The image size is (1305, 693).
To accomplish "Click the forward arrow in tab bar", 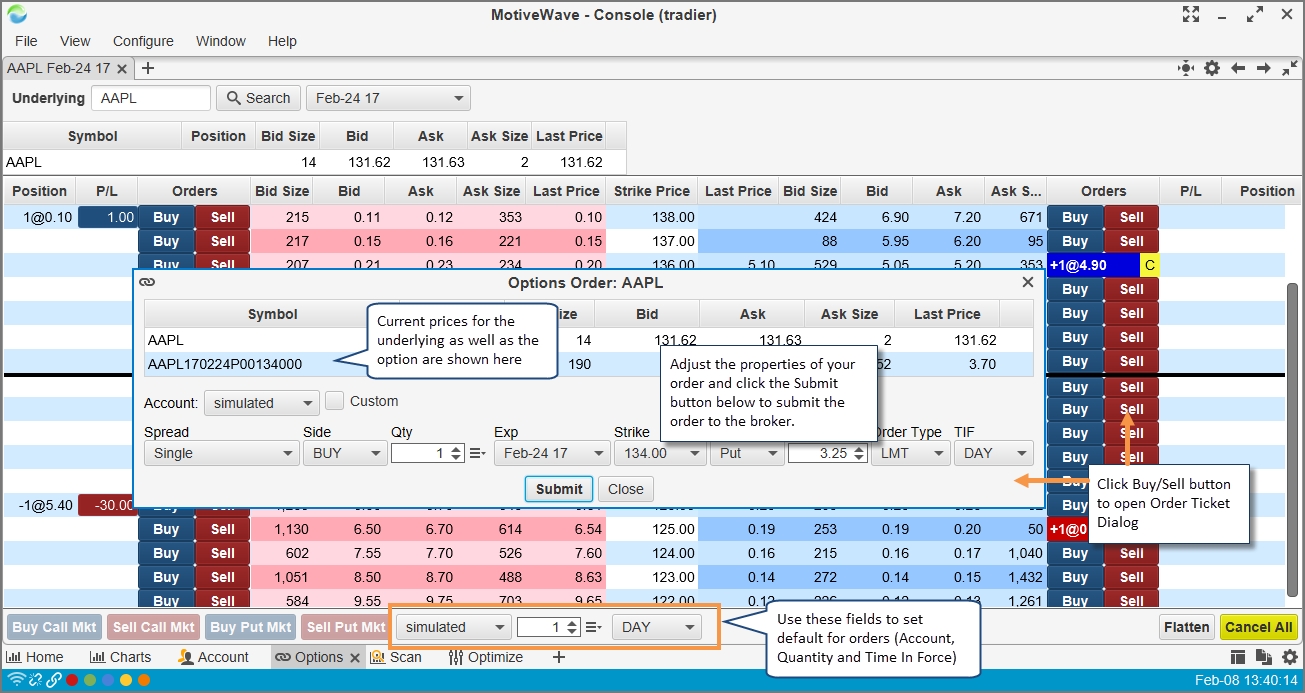I will pos(1264,68).
